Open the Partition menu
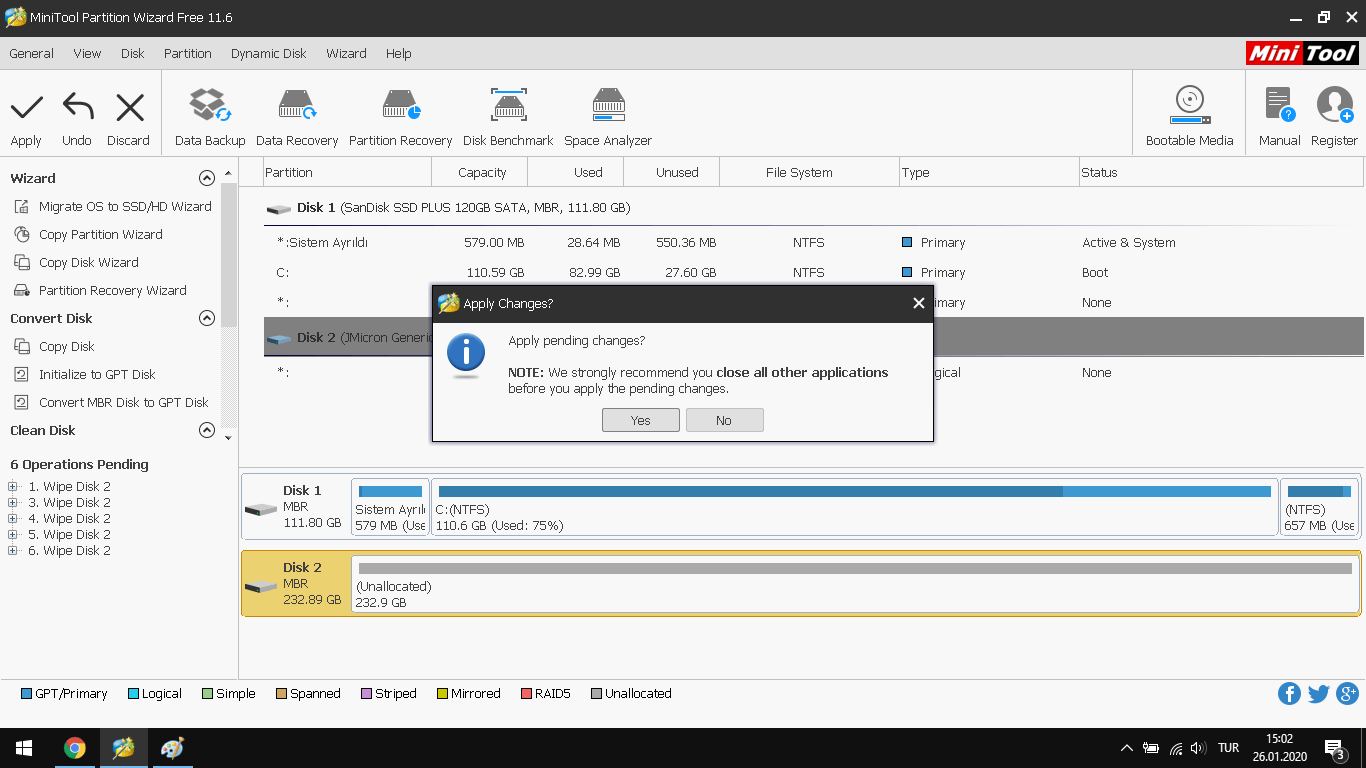This screenshot has width=1366, height=768. click(188, 53)
